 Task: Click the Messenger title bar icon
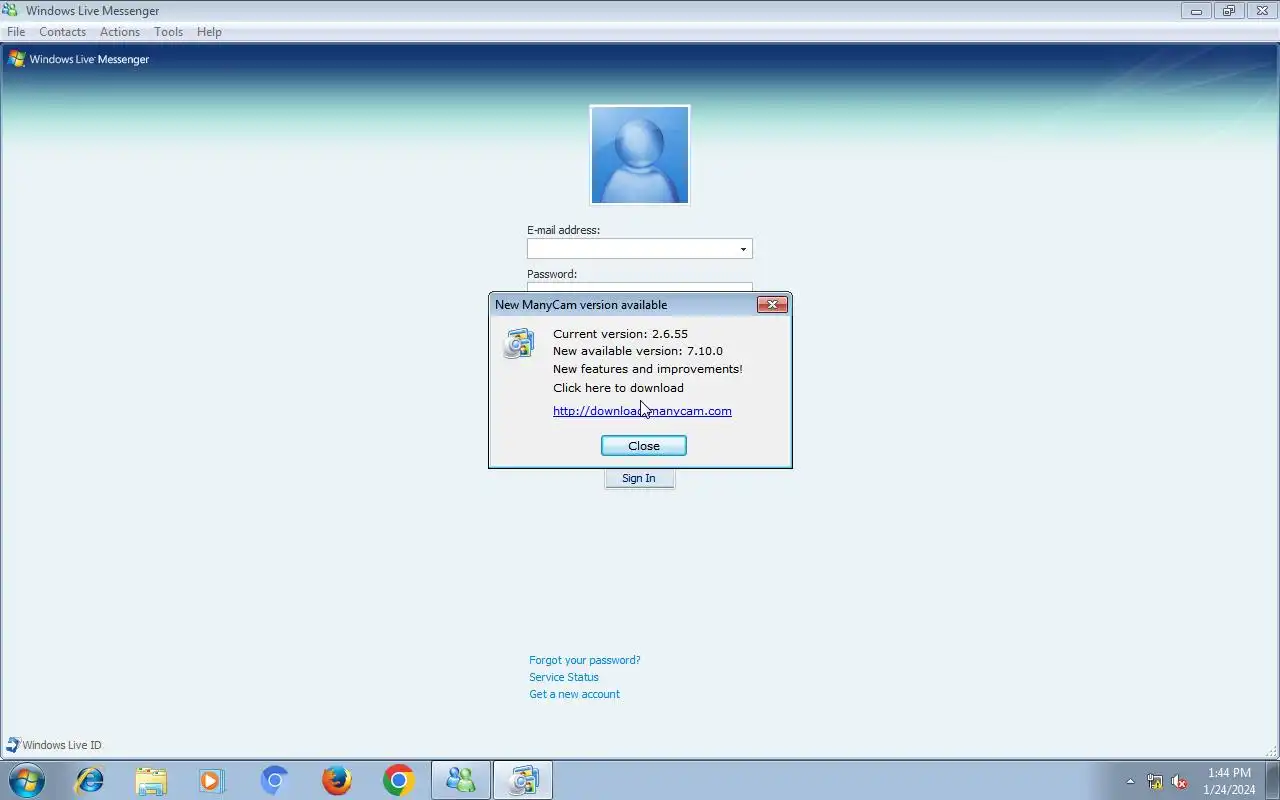coord(10,10)
